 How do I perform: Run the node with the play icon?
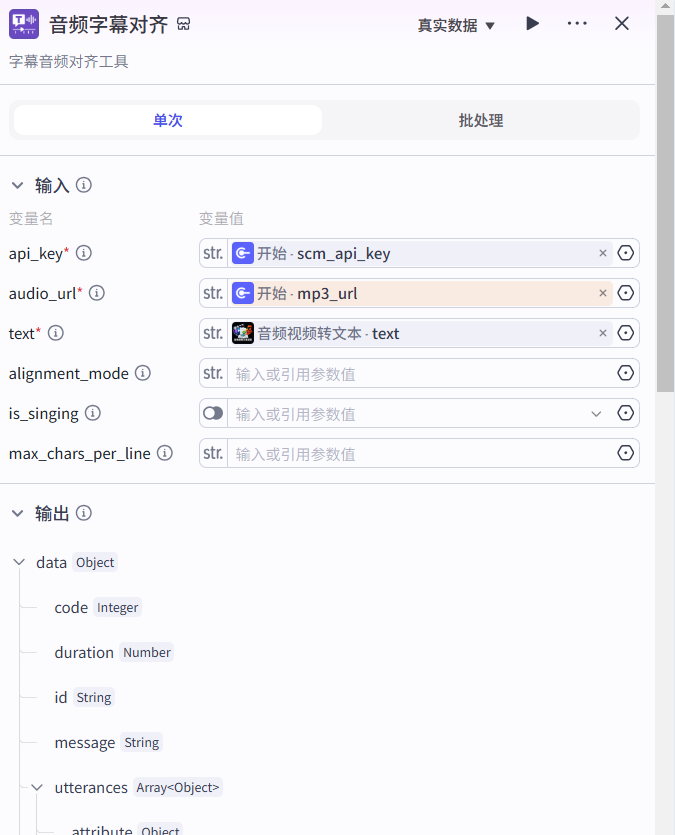(x=532, y=23)
